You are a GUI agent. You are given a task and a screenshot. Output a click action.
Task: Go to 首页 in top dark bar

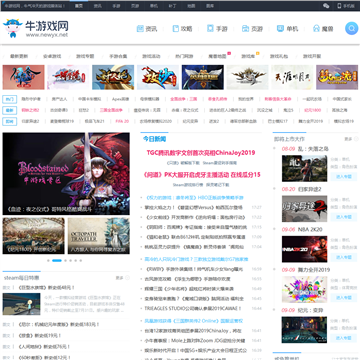click(x=79, y=6)
